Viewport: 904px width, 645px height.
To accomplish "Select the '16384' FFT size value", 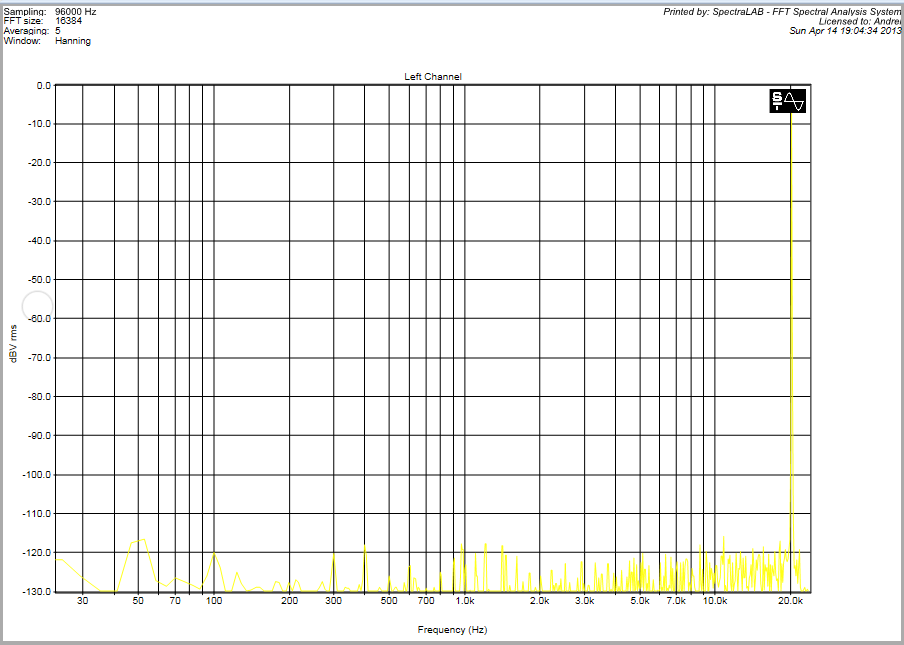I will pos(69,21).
